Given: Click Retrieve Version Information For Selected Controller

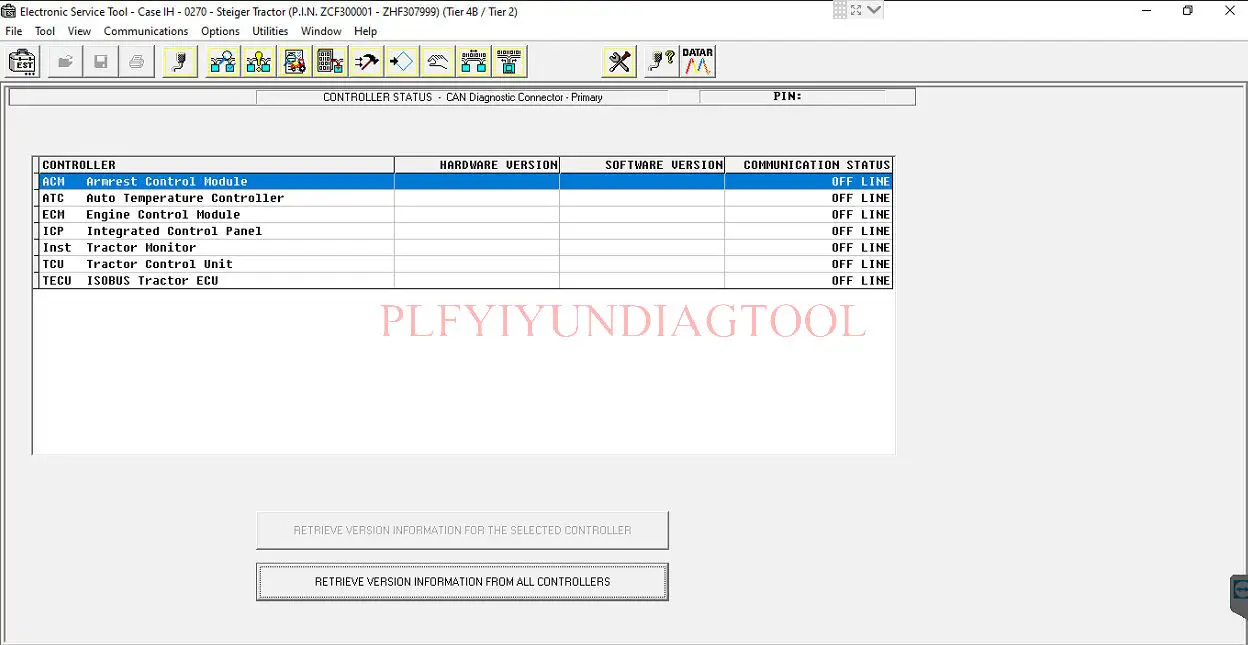Looking at the screenshot, I should 462,530.
